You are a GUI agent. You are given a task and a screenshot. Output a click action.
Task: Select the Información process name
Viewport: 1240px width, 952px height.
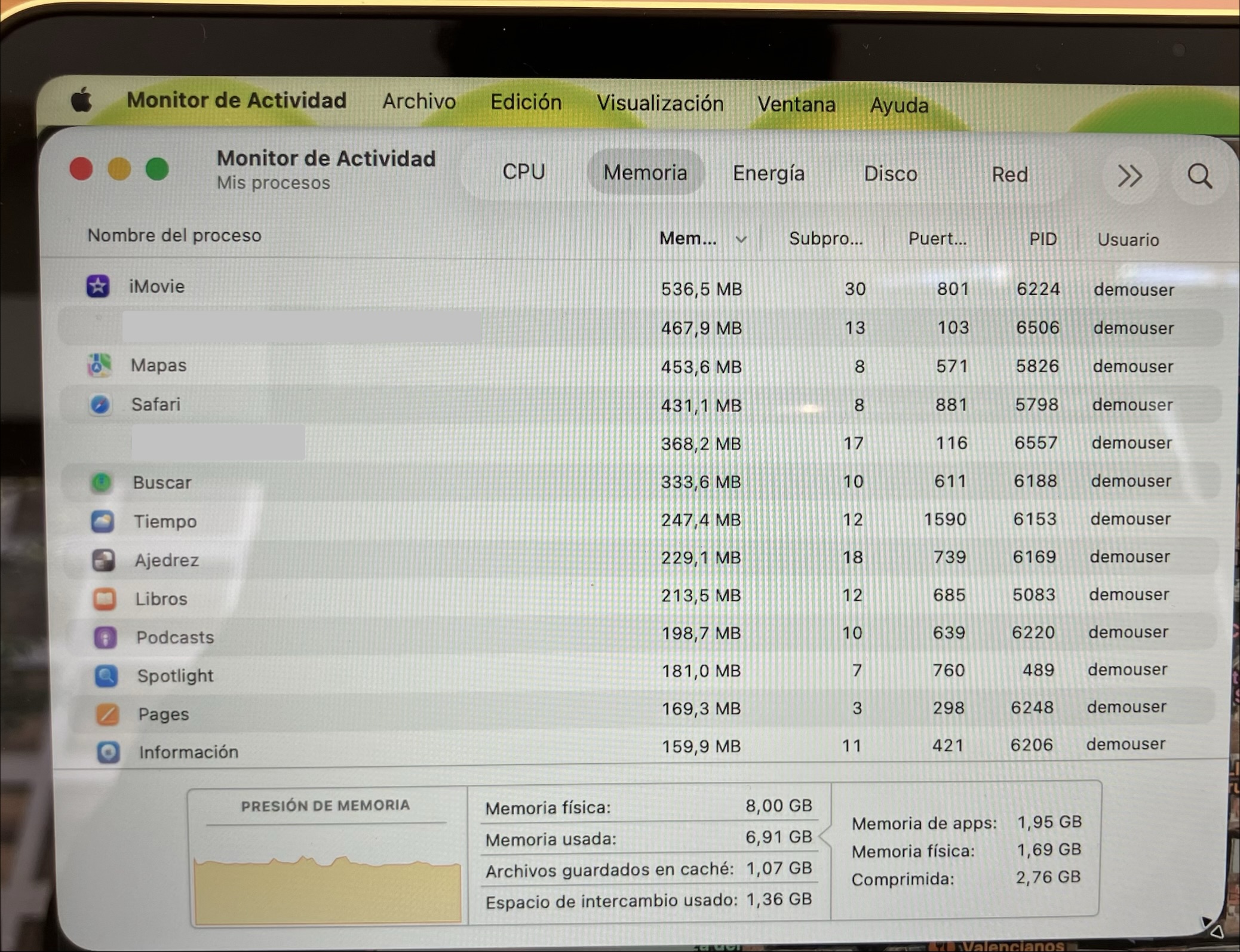[x=189, y=753]
